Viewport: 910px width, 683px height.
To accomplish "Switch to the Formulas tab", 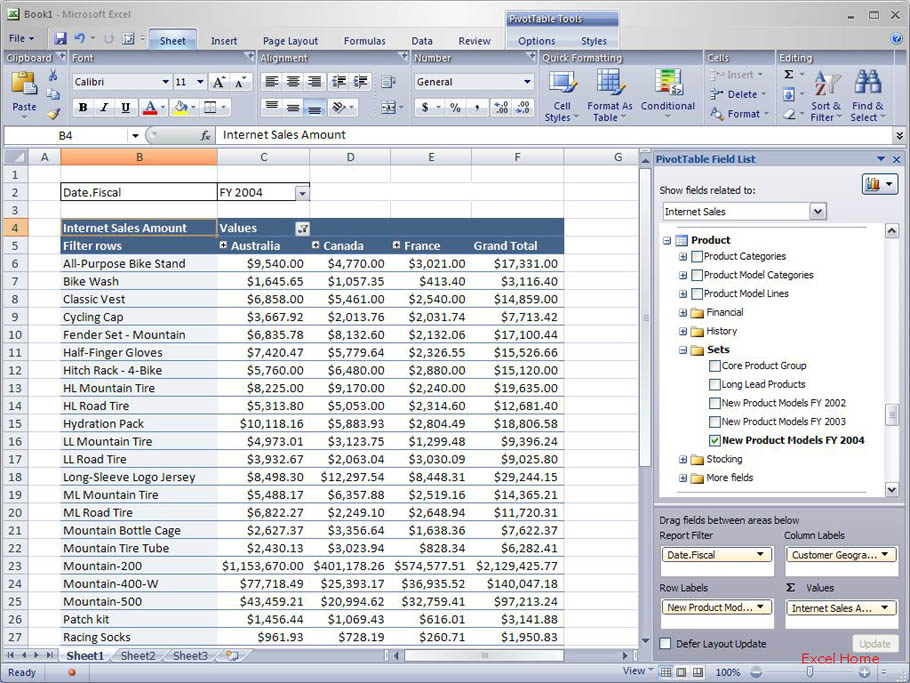I will pyautogui.click(x=364, y=41).
